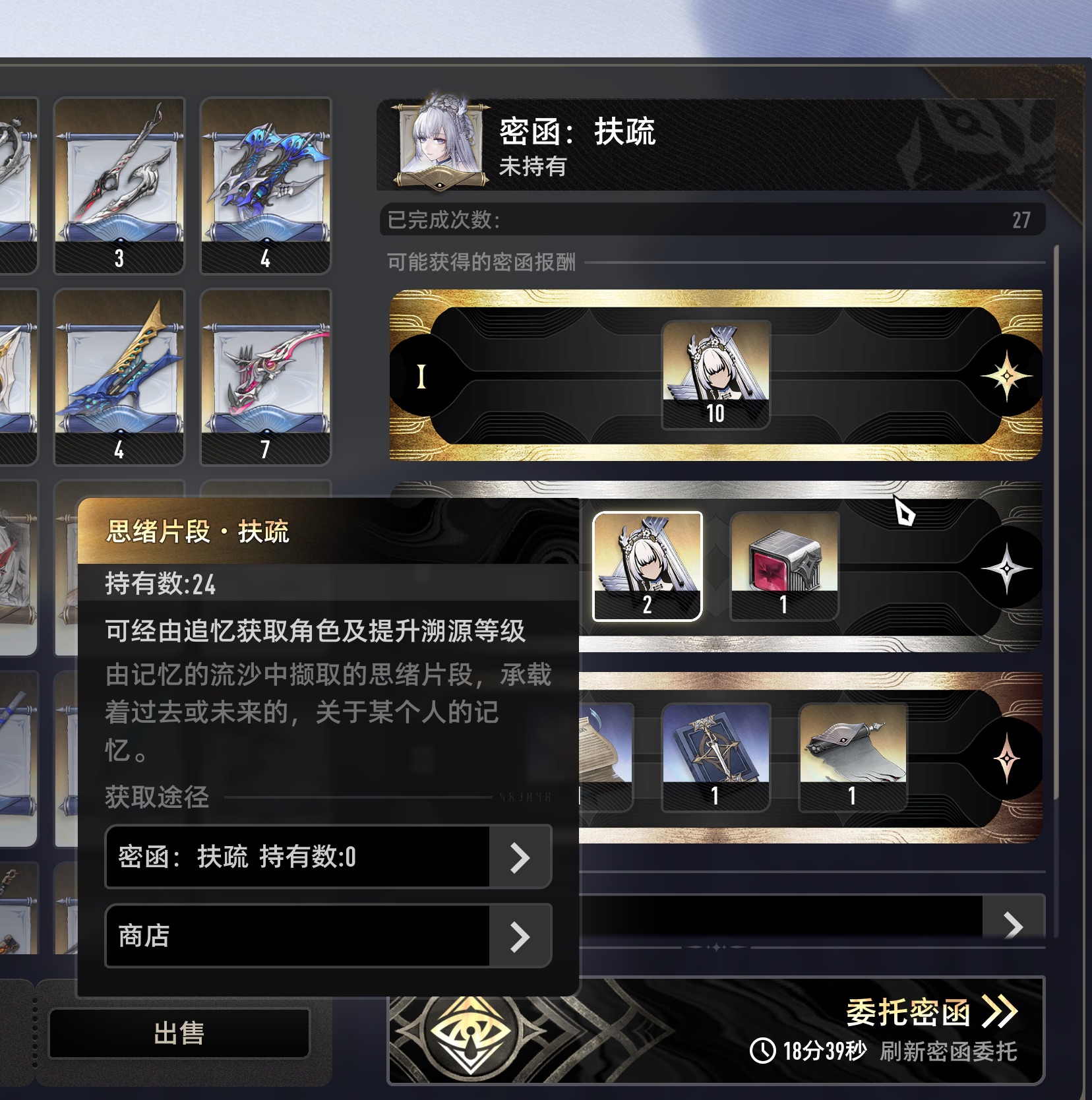The image size is (1092, 1100).
Task: Click the bronze star on third reward row
Action: point(1006,760)
